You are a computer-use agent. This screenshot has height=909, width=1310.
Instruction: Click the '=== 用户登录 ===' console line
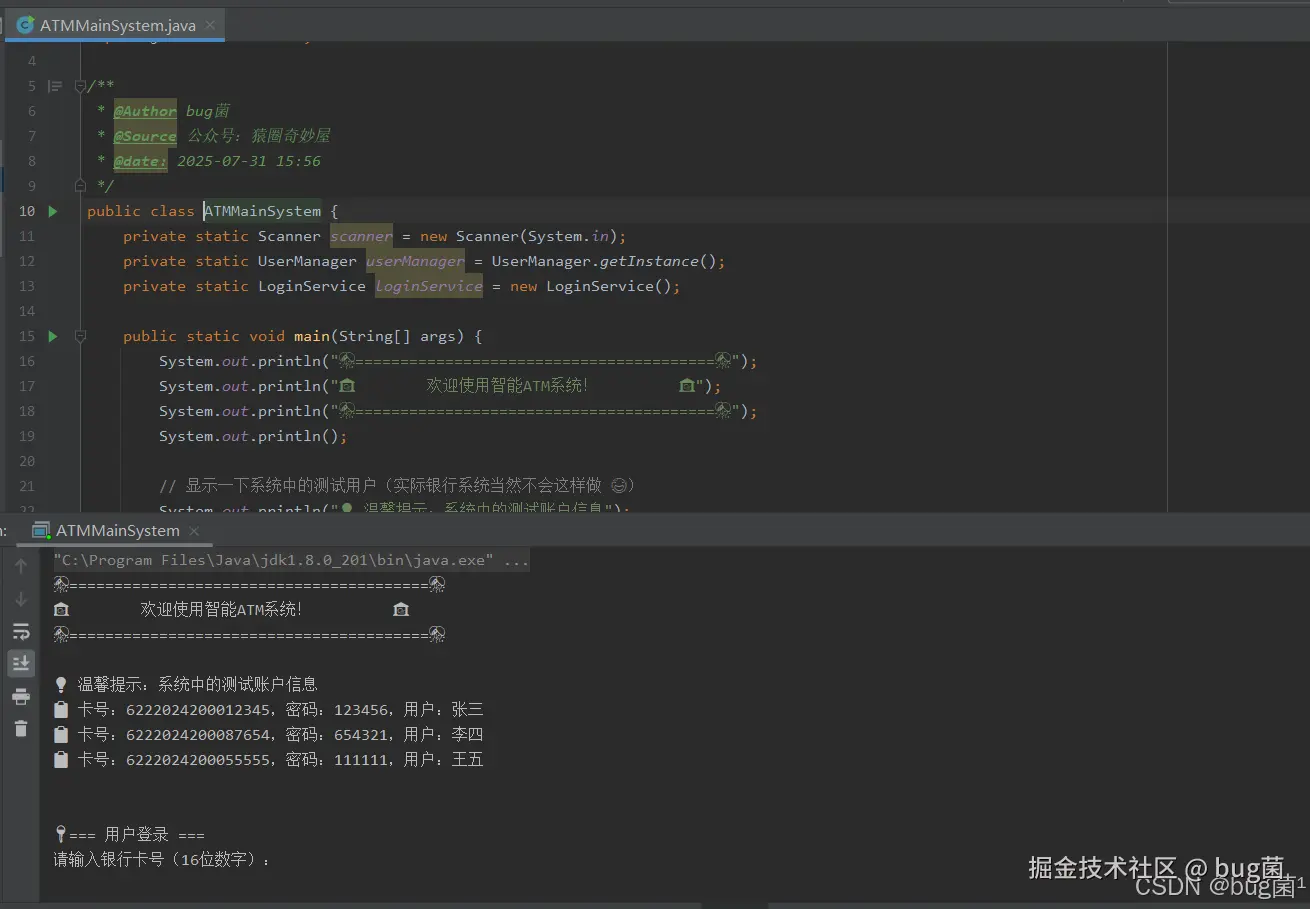[x=136, y=834]
